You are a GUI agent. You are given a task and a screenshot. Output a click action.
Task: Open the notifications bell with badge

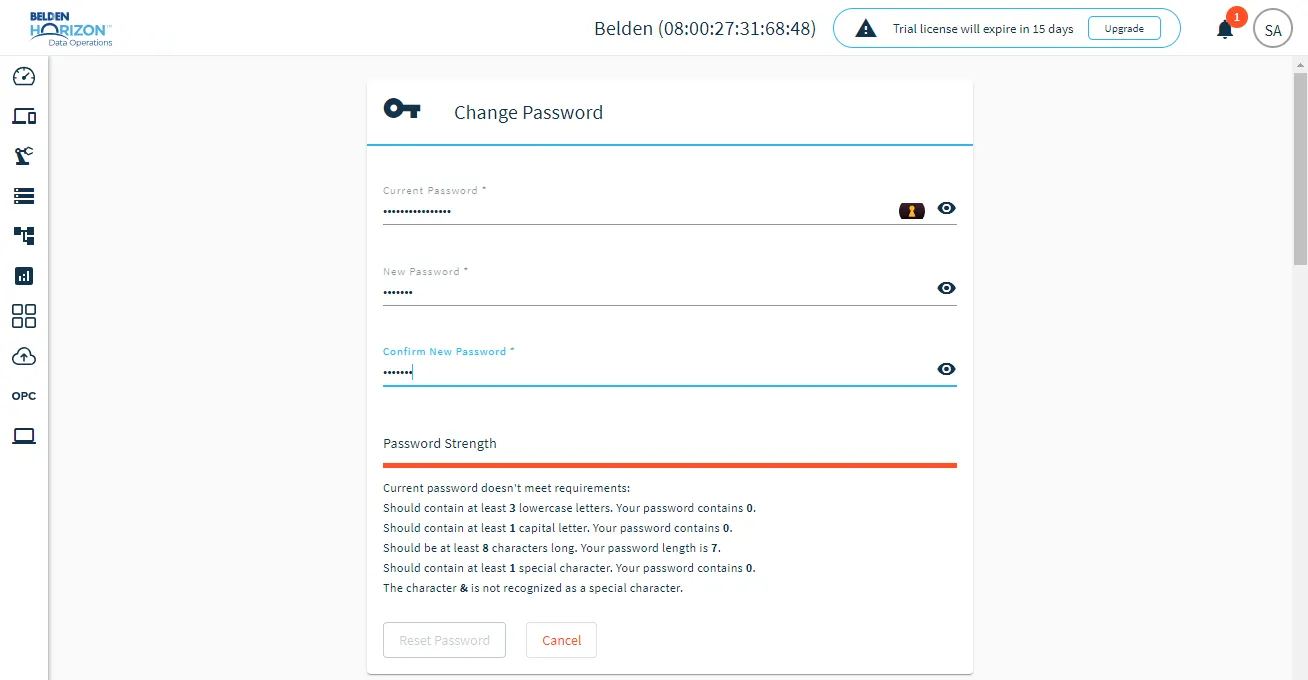1226,28
